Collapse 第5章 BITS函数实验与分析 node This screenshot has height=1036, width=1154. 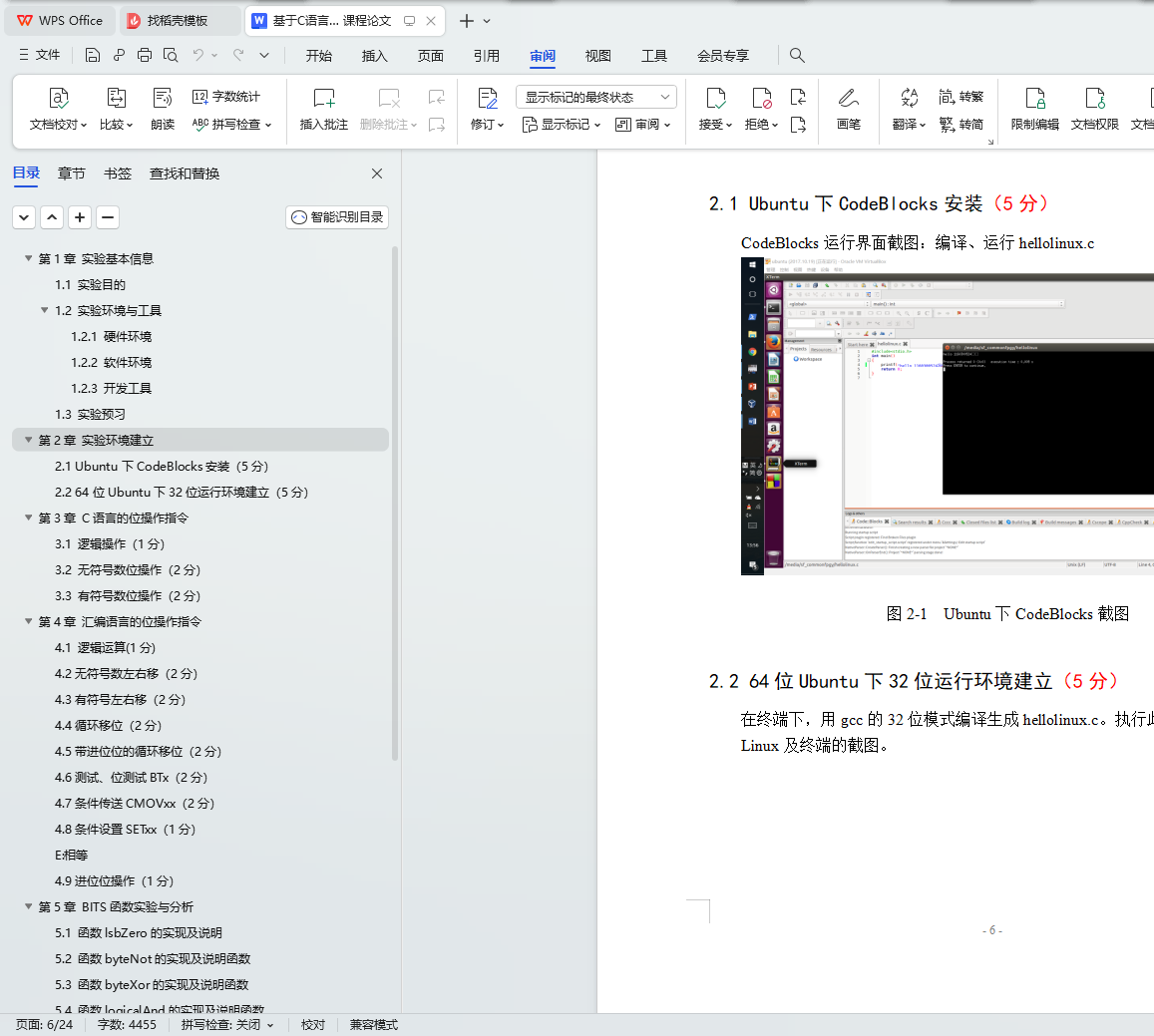click(x=28, y=907)
